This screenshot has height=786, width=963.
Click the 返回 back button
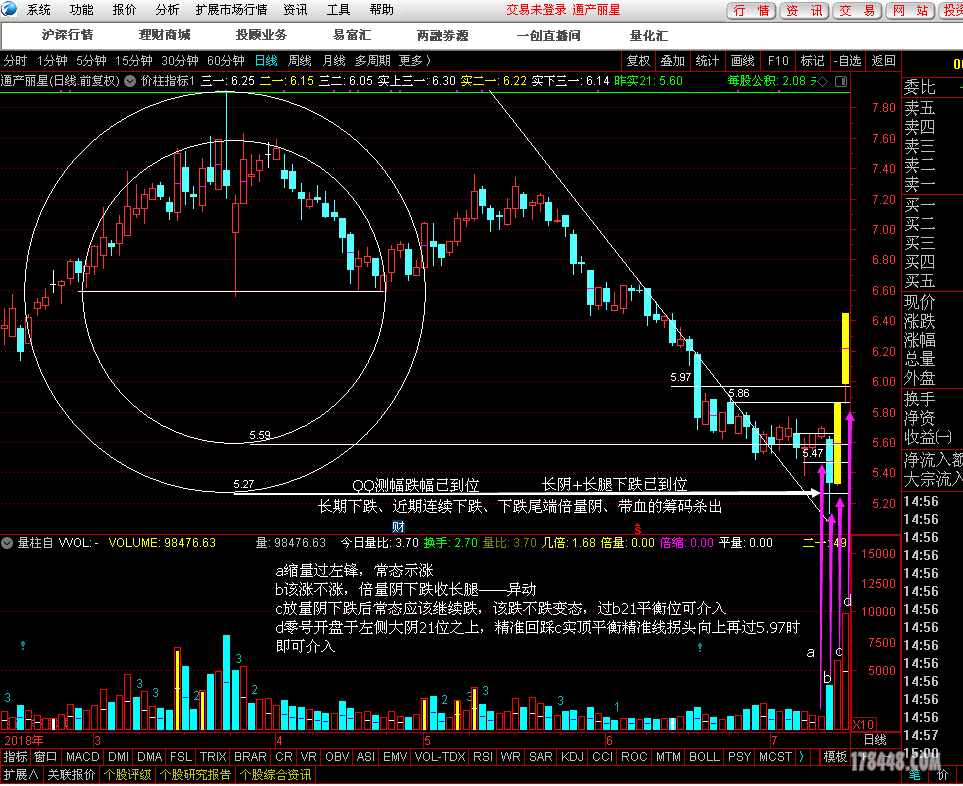click(884, 61)
